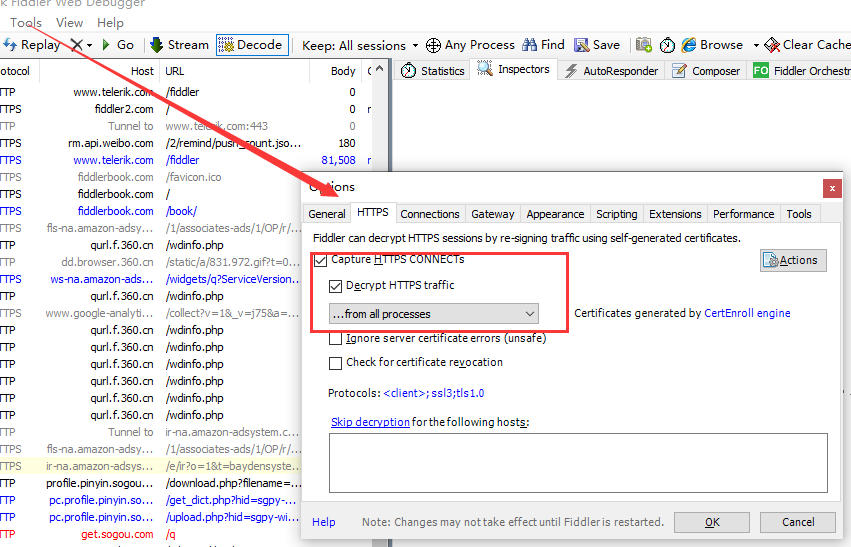Click the Skip decryption link
The height and width of the screenshot is (547, 851).
pyautogui.click(x=370, y=422)
